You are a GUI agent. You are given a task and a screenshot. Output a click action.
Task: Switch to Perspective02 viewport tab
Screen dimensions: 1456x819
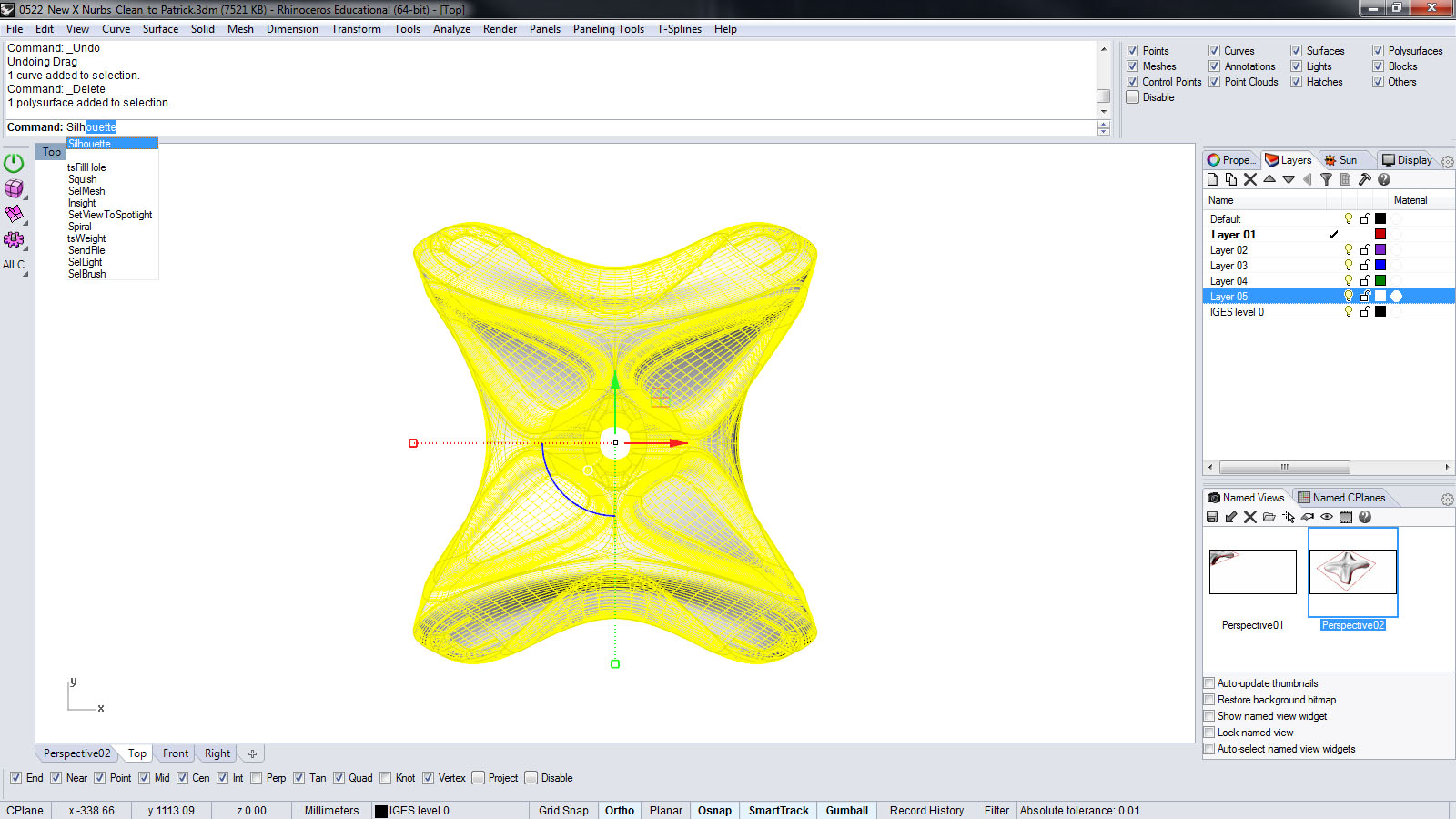point(76,753)
